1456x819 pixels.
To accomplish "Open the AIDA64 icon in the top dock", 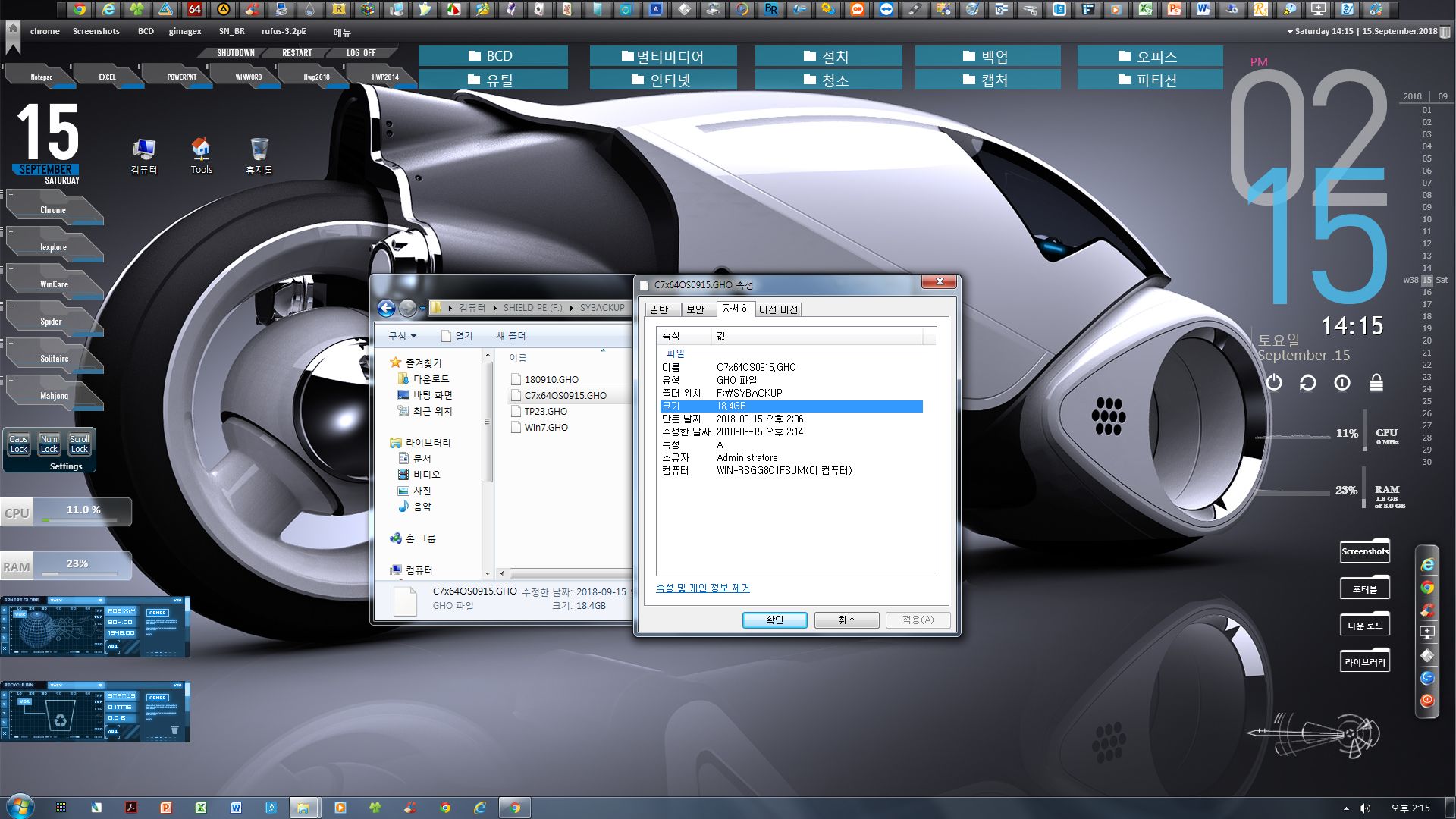I will click(x=195, y=9).
